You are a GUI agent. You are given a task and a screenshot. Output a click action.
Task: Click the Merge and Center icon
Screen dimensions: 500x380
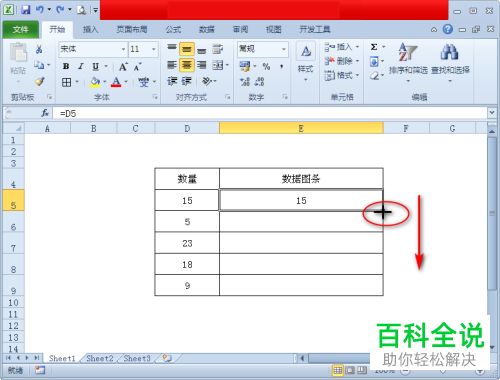point(218,65)
